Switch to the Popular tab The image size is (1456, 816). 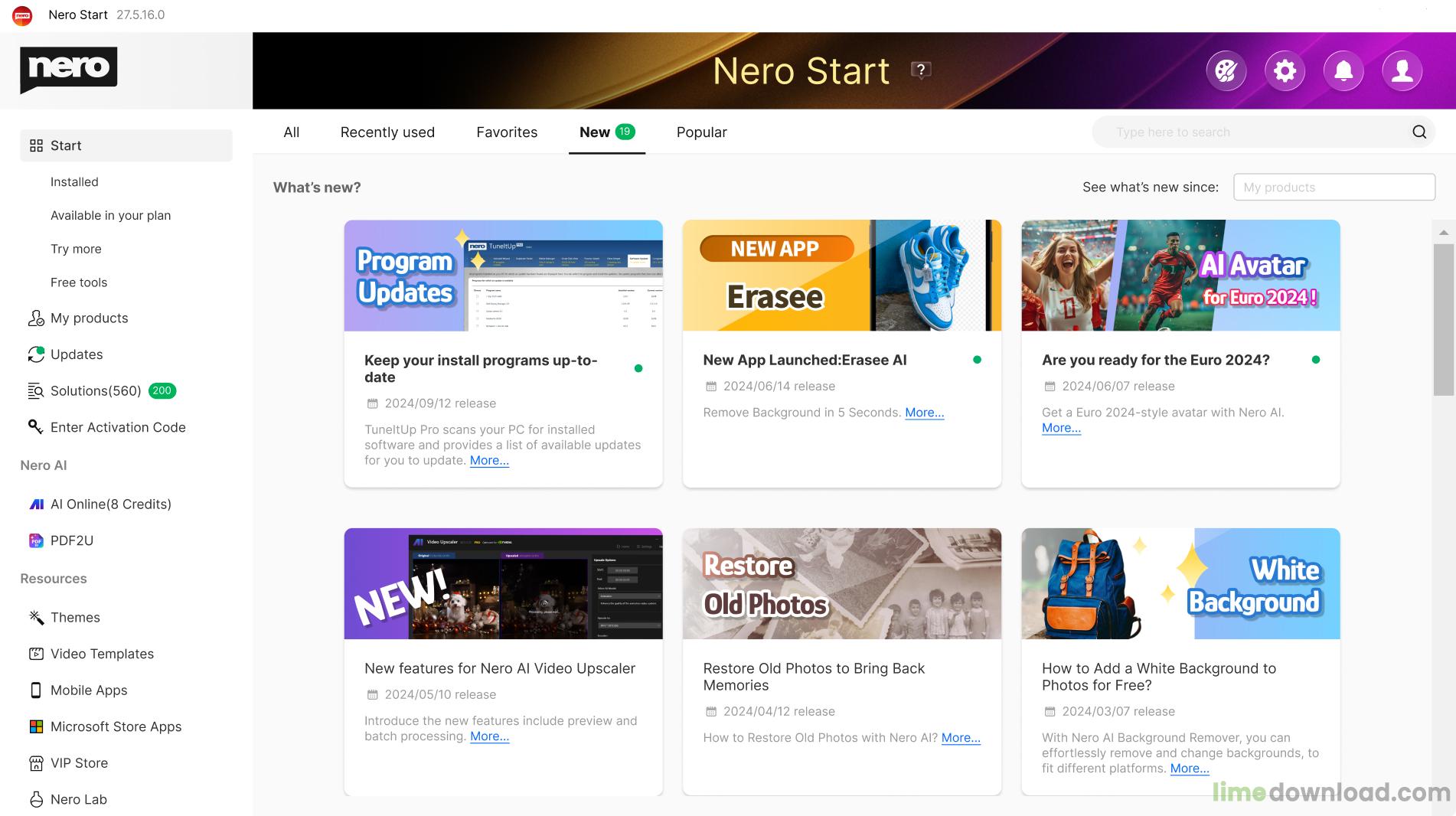point(702,132)
